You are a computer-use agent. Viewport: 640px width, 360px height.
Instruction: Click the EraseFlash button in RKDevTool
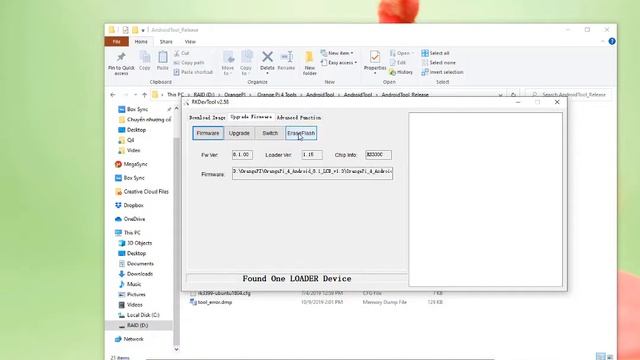[x=301, y=133]
